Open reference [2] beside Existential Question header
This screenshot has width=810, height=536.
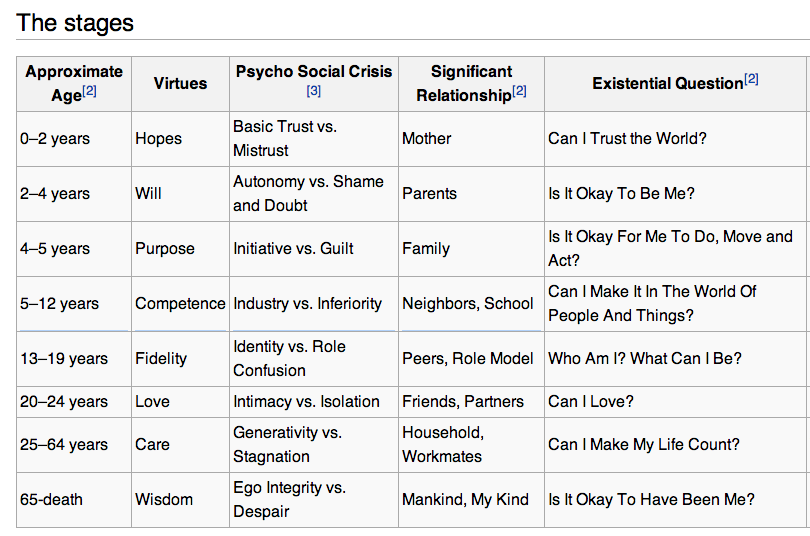click(x=751, y=79)
